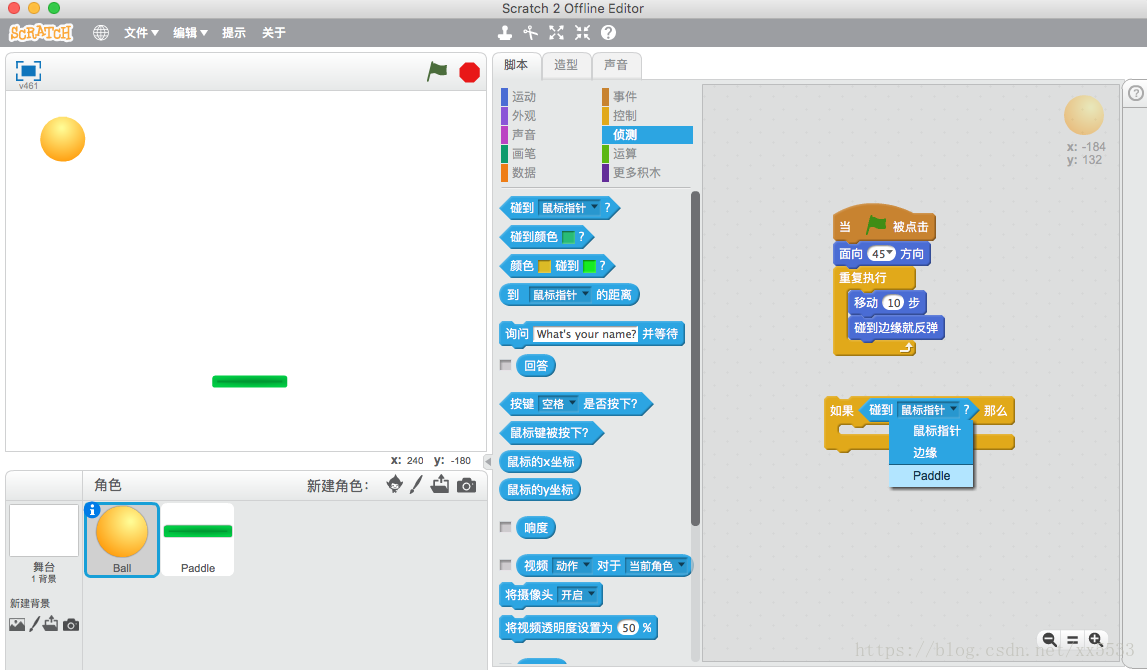Click the green flag to start the project
The height and width of the screenshot is (670, 1147).
(x=437, y=72)
